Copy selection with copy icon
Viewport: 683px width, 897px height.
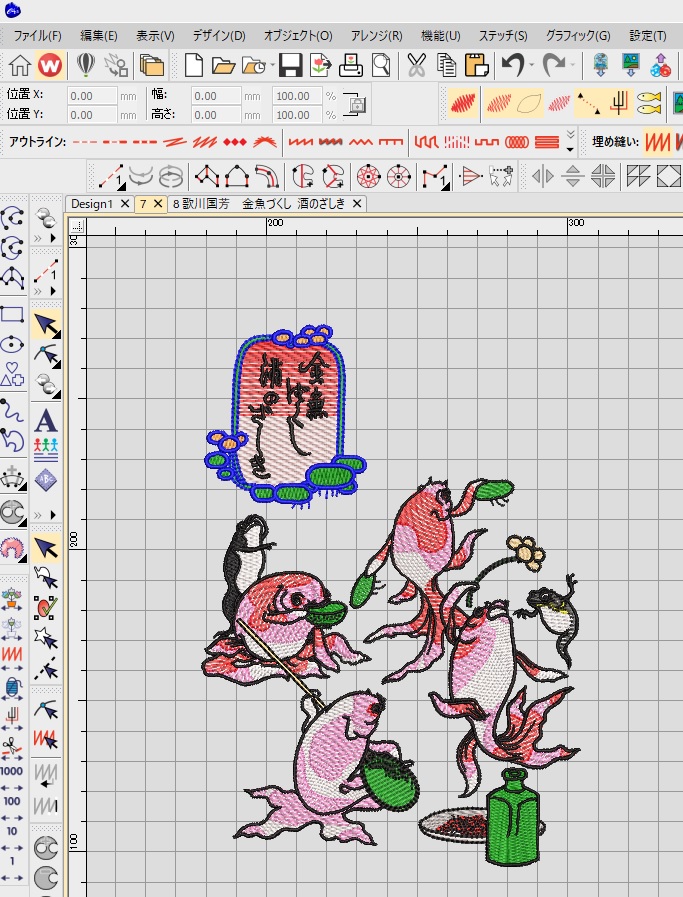pyautogui.click(x=446, y=65)
